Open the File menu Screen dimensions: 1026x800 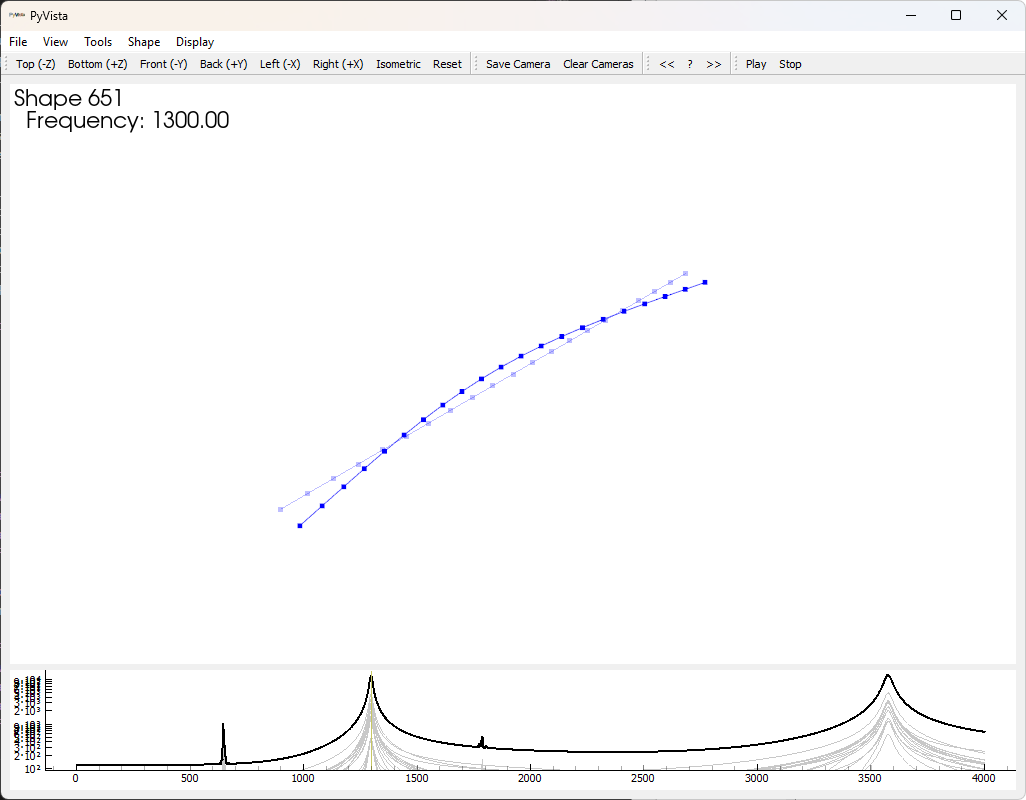click(18, 42)
